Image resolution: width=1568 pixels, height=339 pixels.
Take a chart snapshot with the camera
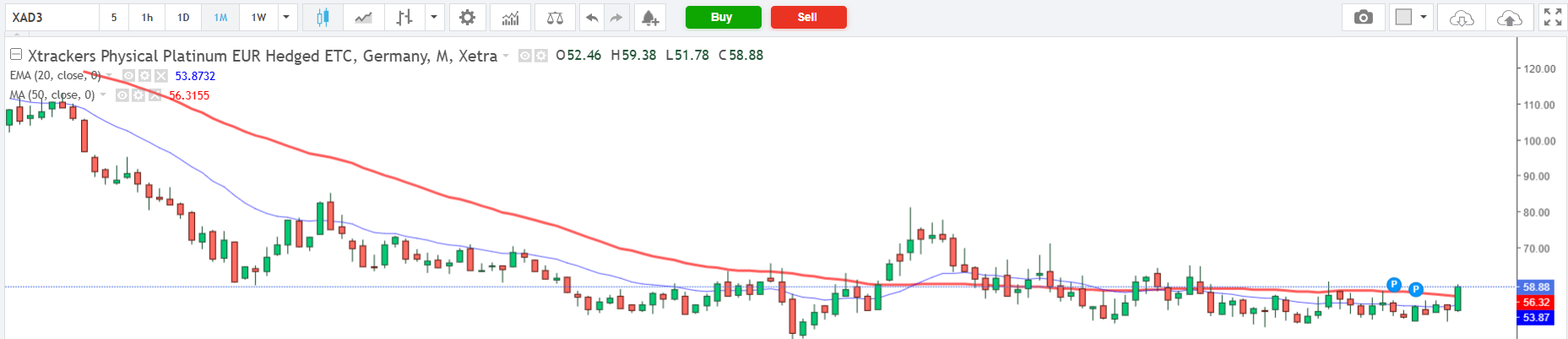(x=1363, y=18)
